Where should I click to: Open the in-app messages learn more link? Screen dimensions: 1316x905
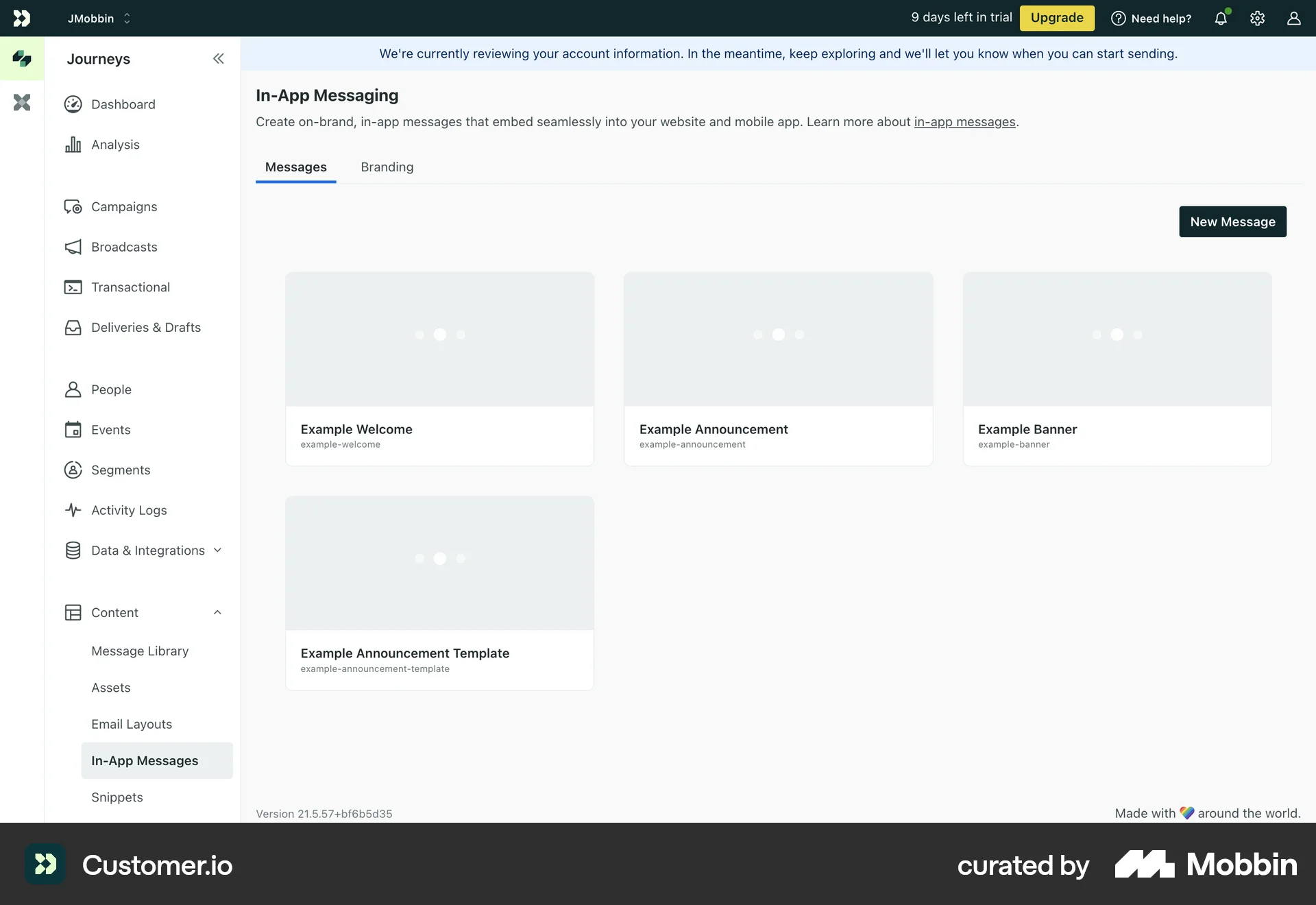coord(964,121)
